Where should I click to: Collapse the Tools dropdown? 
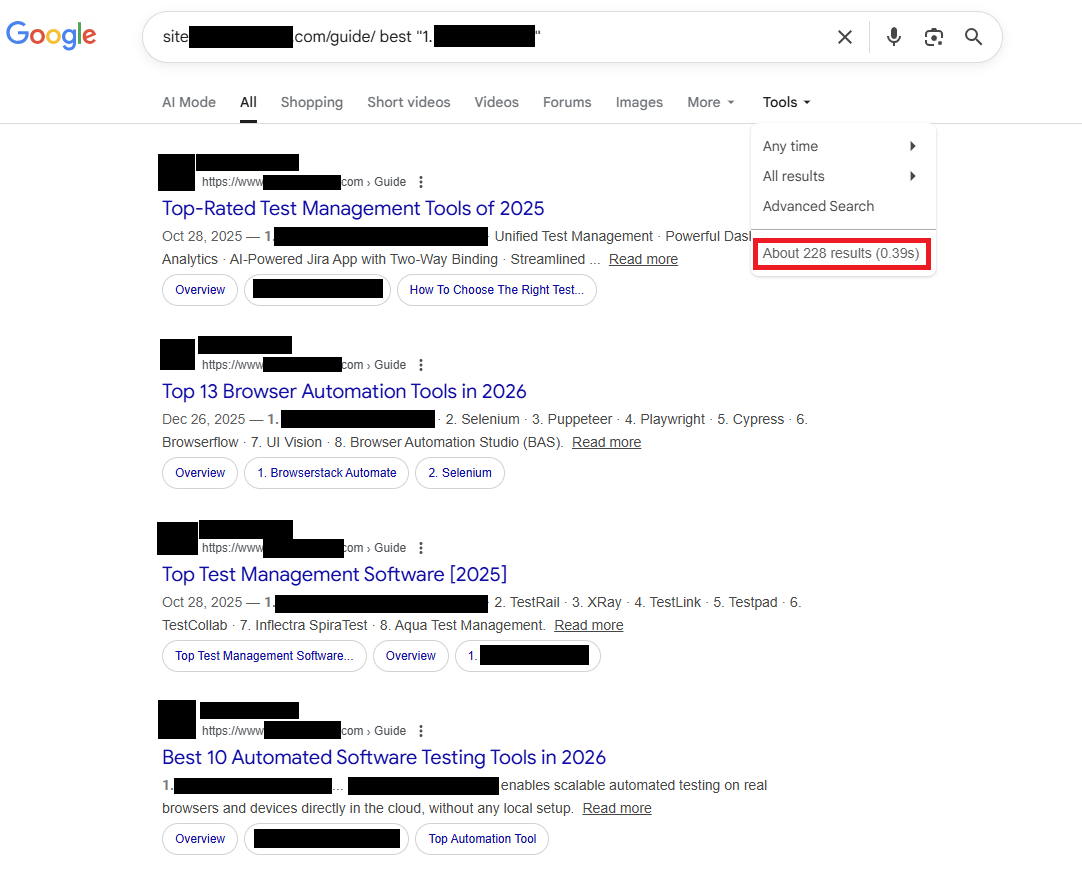(x=786, y=102)
